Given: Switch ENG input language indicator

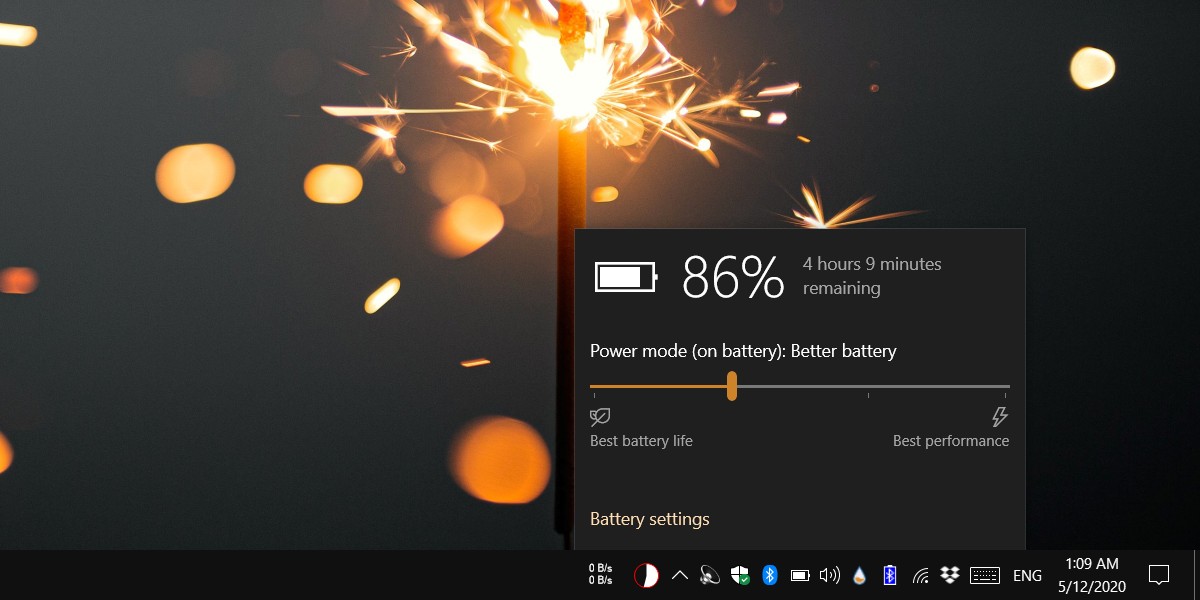Looking at the screenshot, I should click(x=1027, y=575).
